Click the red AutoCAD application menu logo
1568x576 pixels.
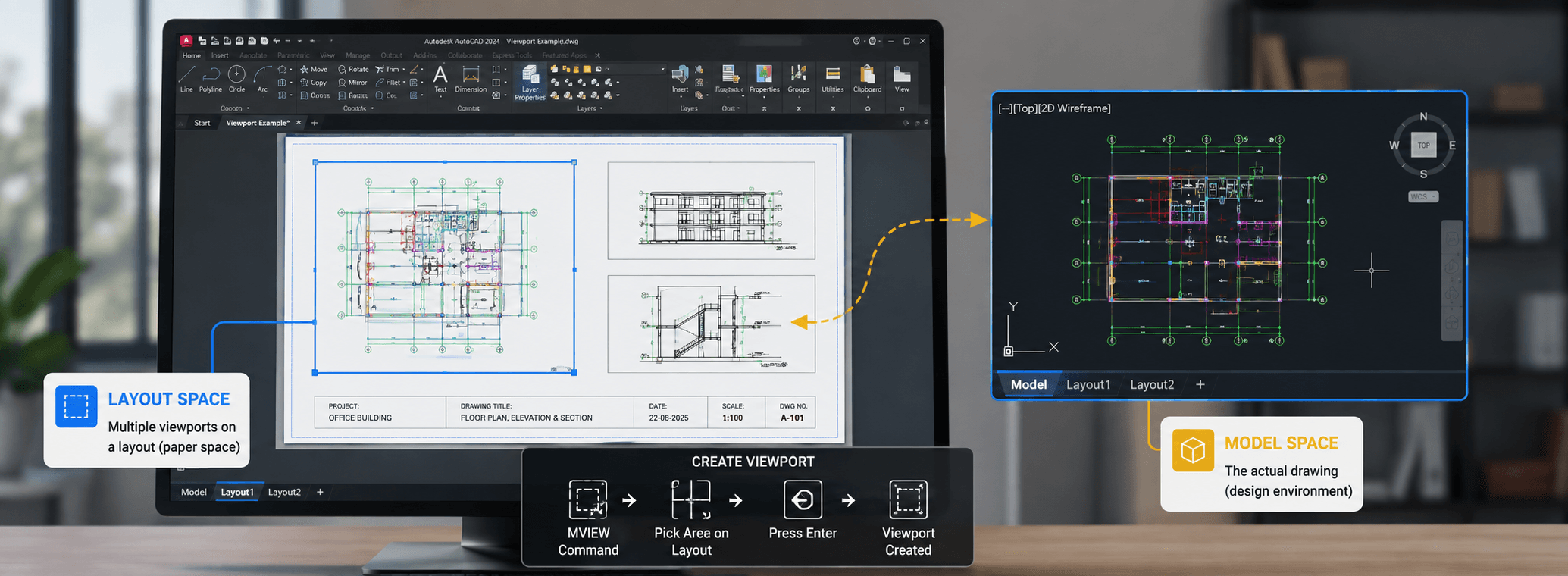point(186,40)
